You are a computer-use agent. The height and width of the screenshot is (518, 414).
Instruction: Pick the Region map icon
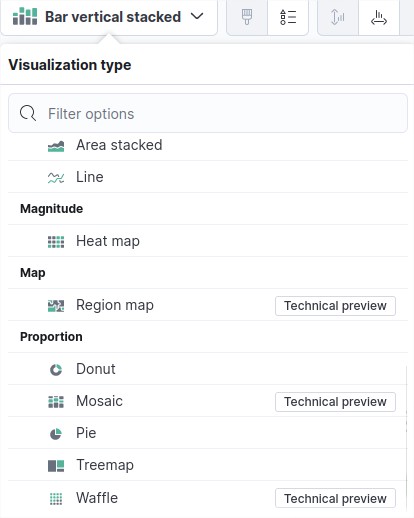pyautogui.click(x=56, y=305)
